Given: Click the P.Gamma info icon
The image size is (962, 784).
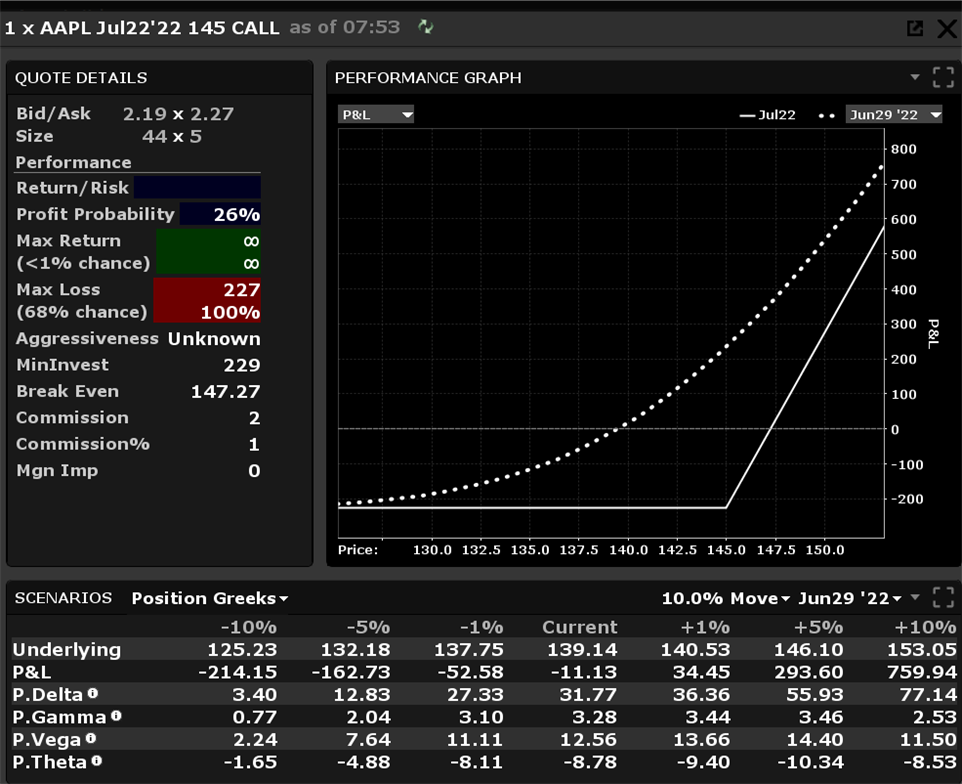Looking at the screenshot, I should (x=116, y=715).
